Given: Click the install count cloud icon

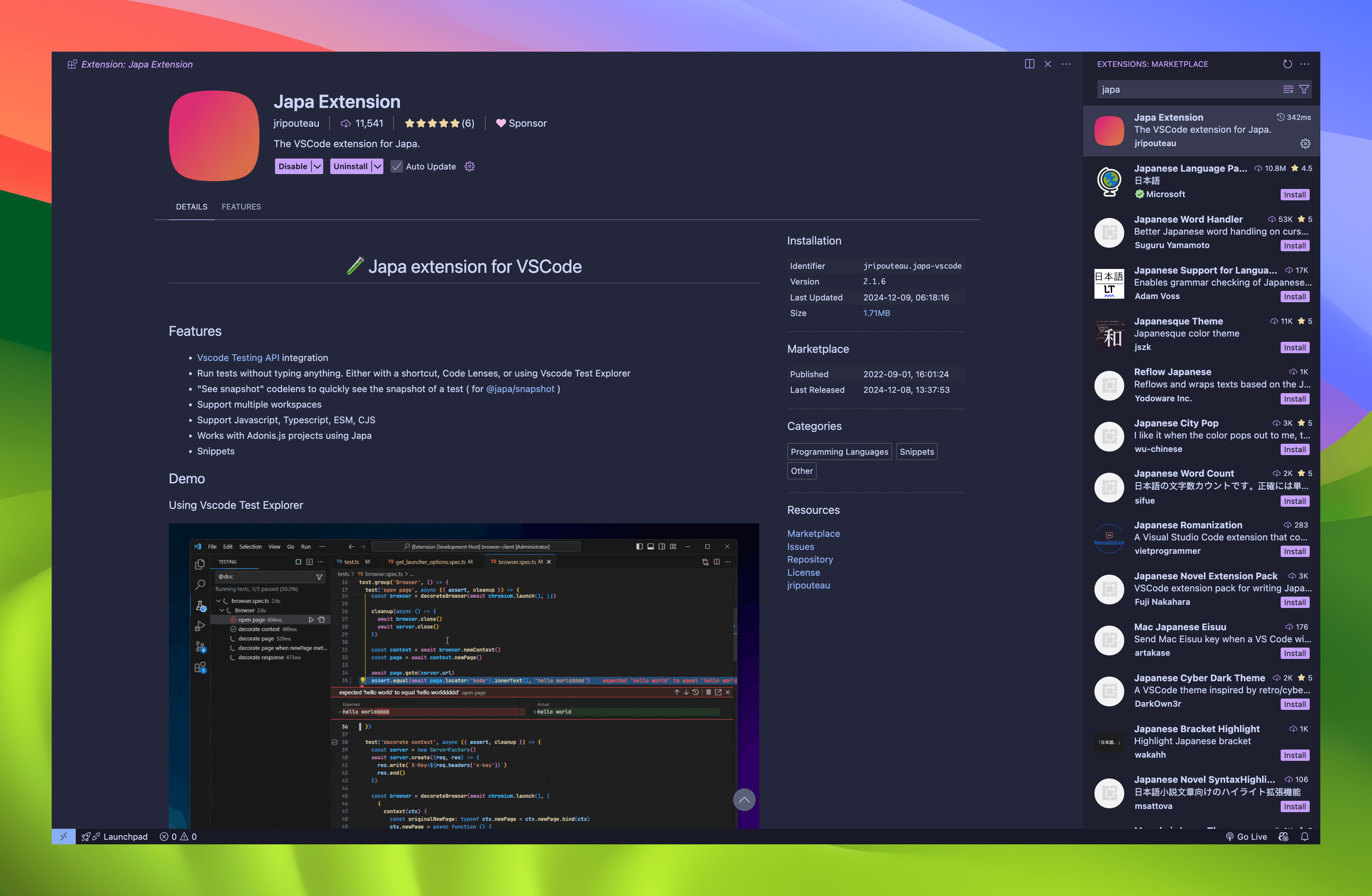Looking at the screenshot, I should tap(345, 123).
